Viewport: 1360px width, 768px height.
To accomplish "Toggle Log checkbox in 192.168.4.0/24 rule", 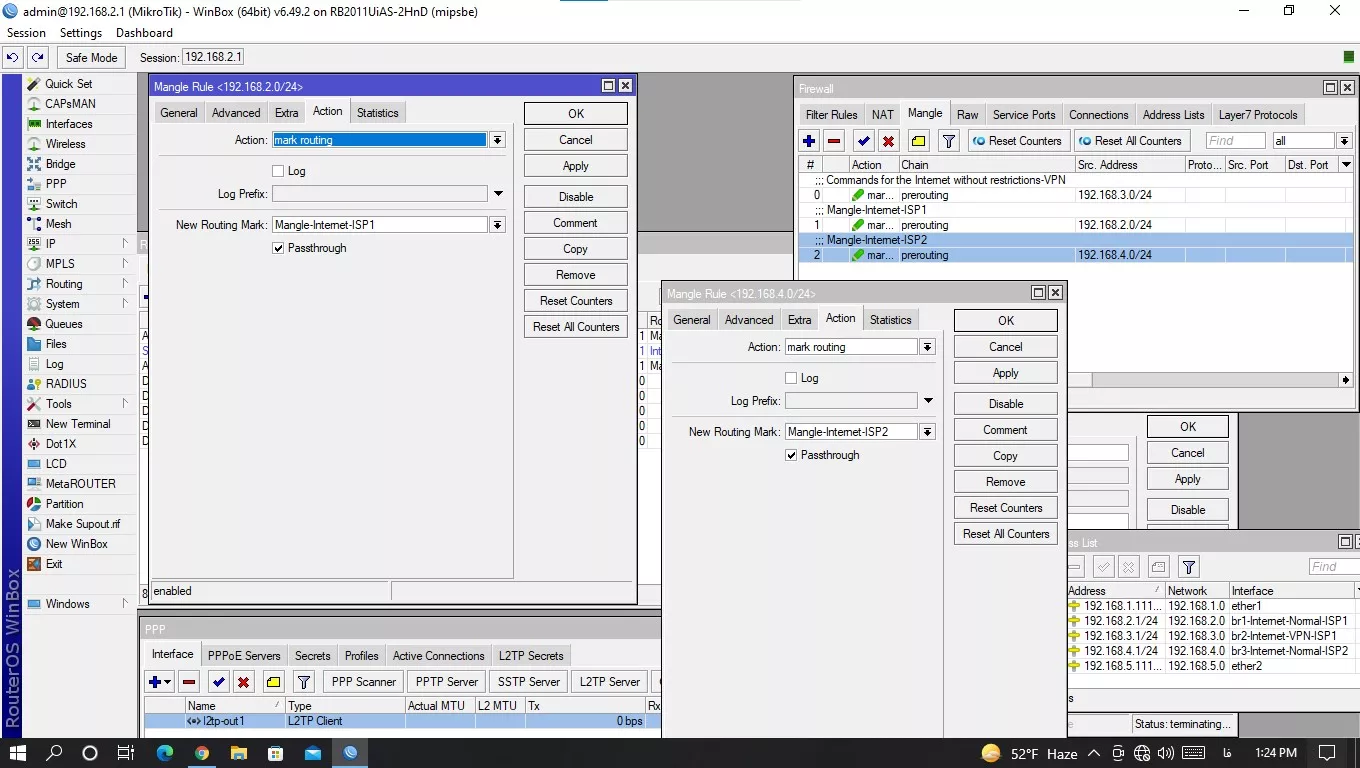I will tap(791, 378).
